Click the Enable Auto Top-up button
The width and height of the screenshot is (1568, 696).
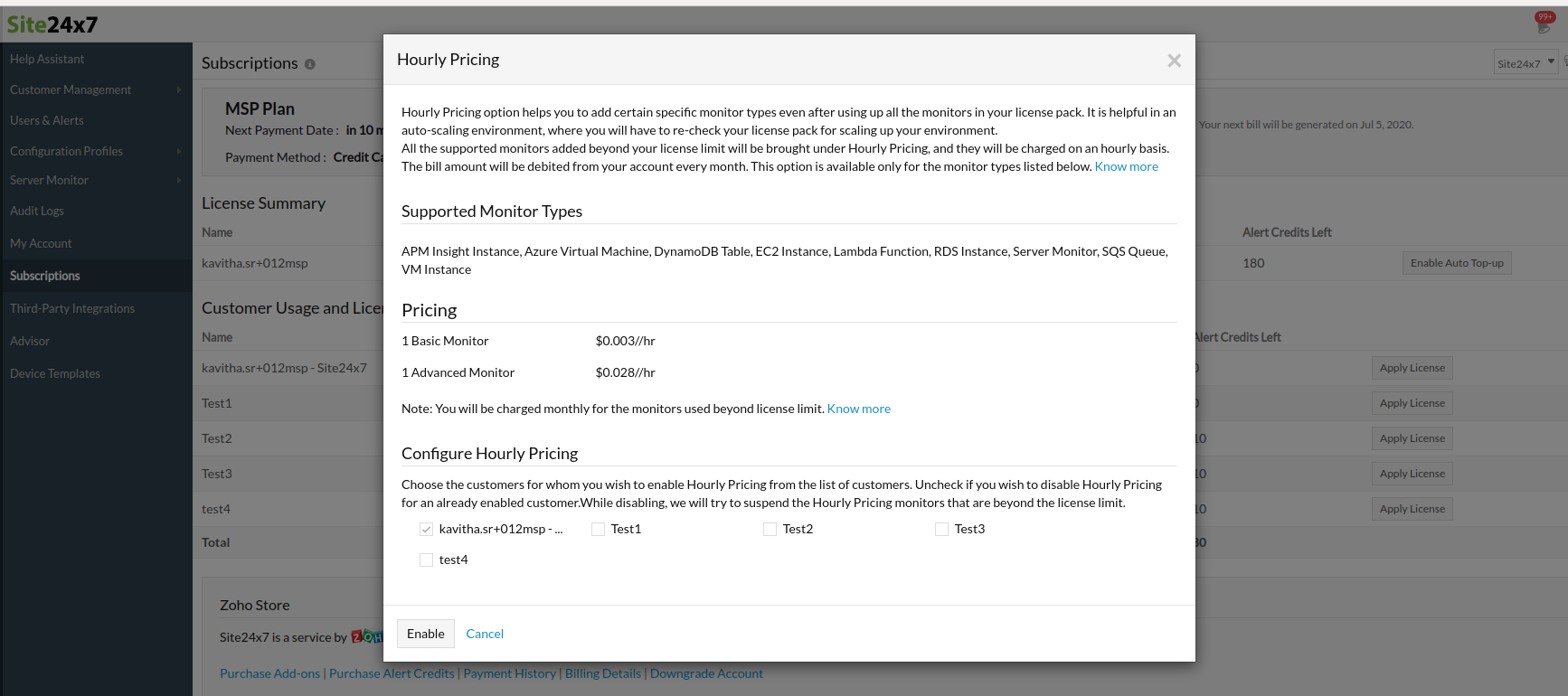coord(1456,263)
